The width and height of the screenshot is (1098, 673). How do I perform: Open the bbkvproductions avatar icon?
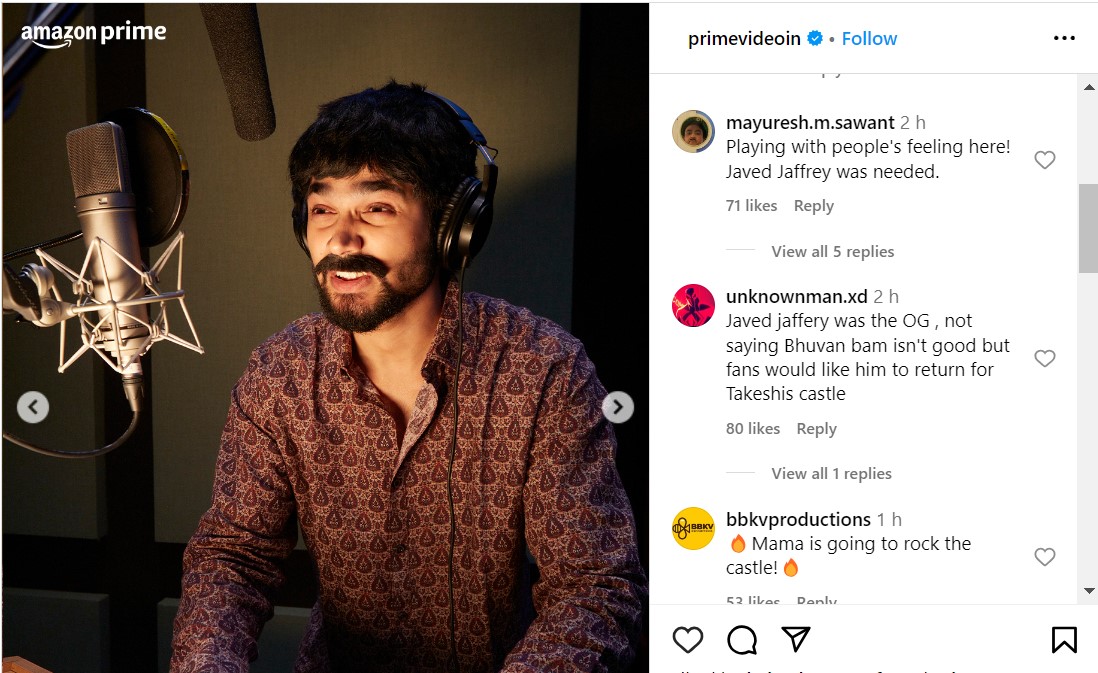[693, 528]
